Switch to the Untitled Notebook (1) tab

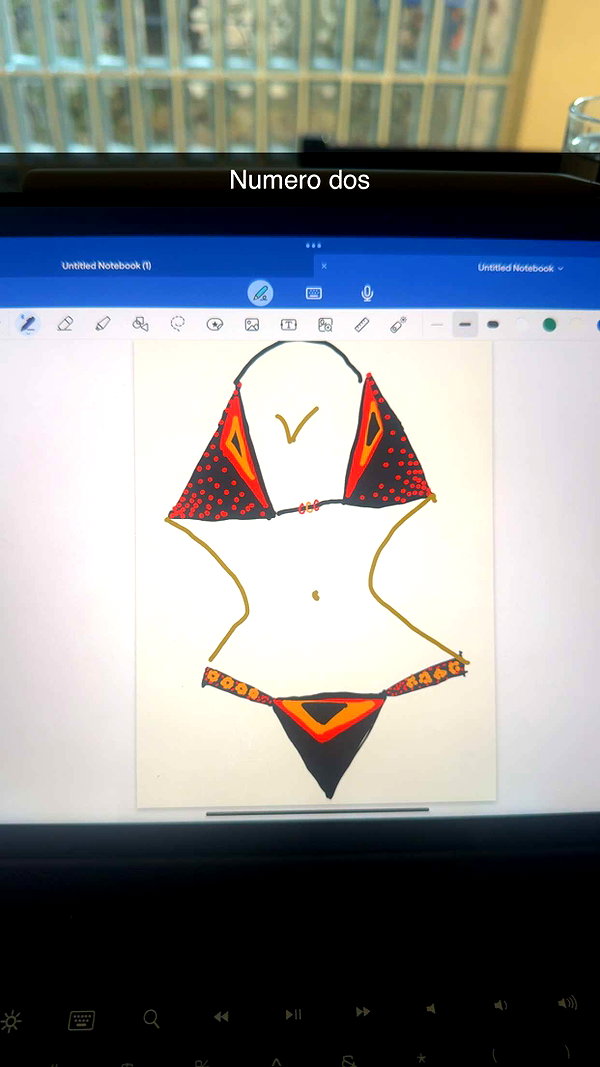(107, 265)
